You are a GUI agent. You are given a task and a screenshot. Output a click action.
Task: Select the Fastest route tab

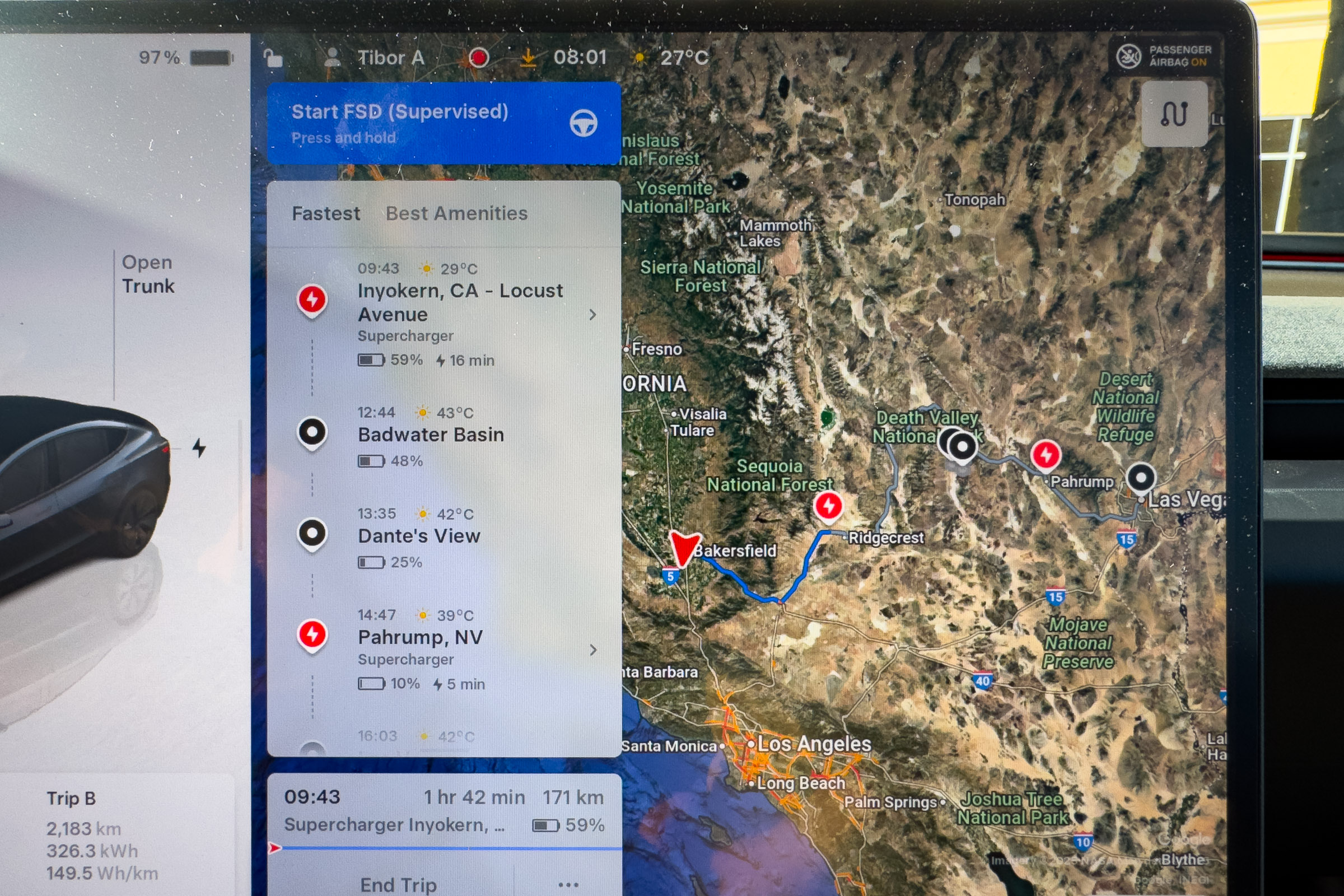326,214
